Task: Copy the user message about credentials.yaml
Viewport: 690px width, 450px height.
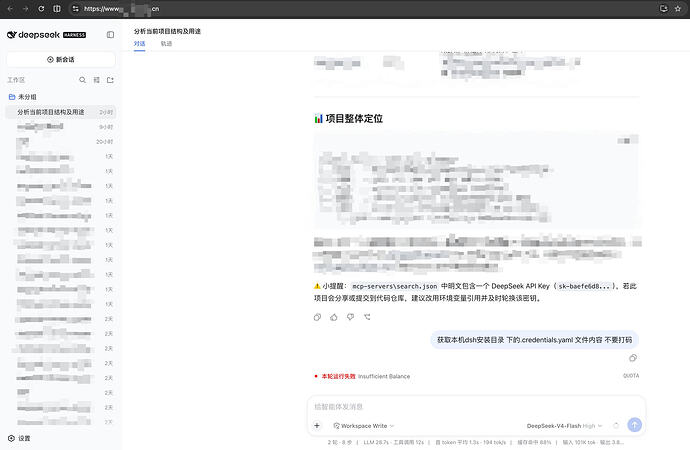Action: pos(633,358)
